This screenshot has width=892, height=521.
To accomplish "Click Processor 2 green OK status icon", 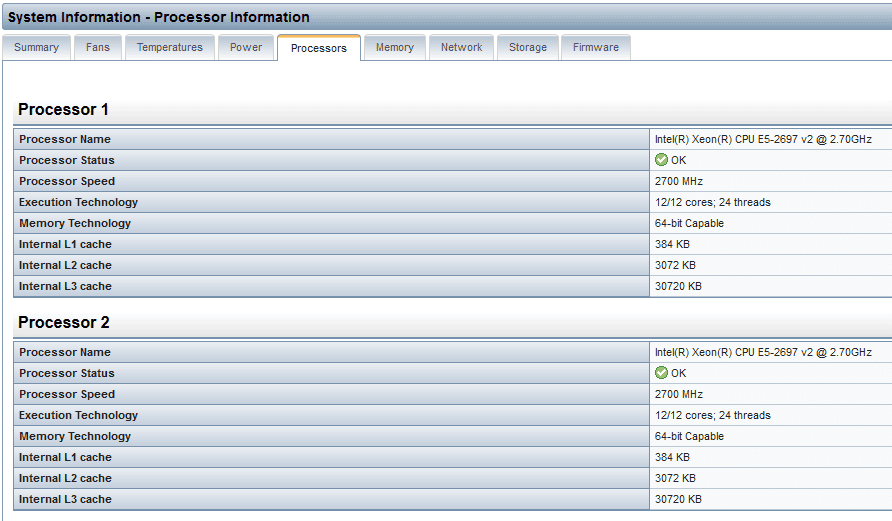I will pos(661,373).
